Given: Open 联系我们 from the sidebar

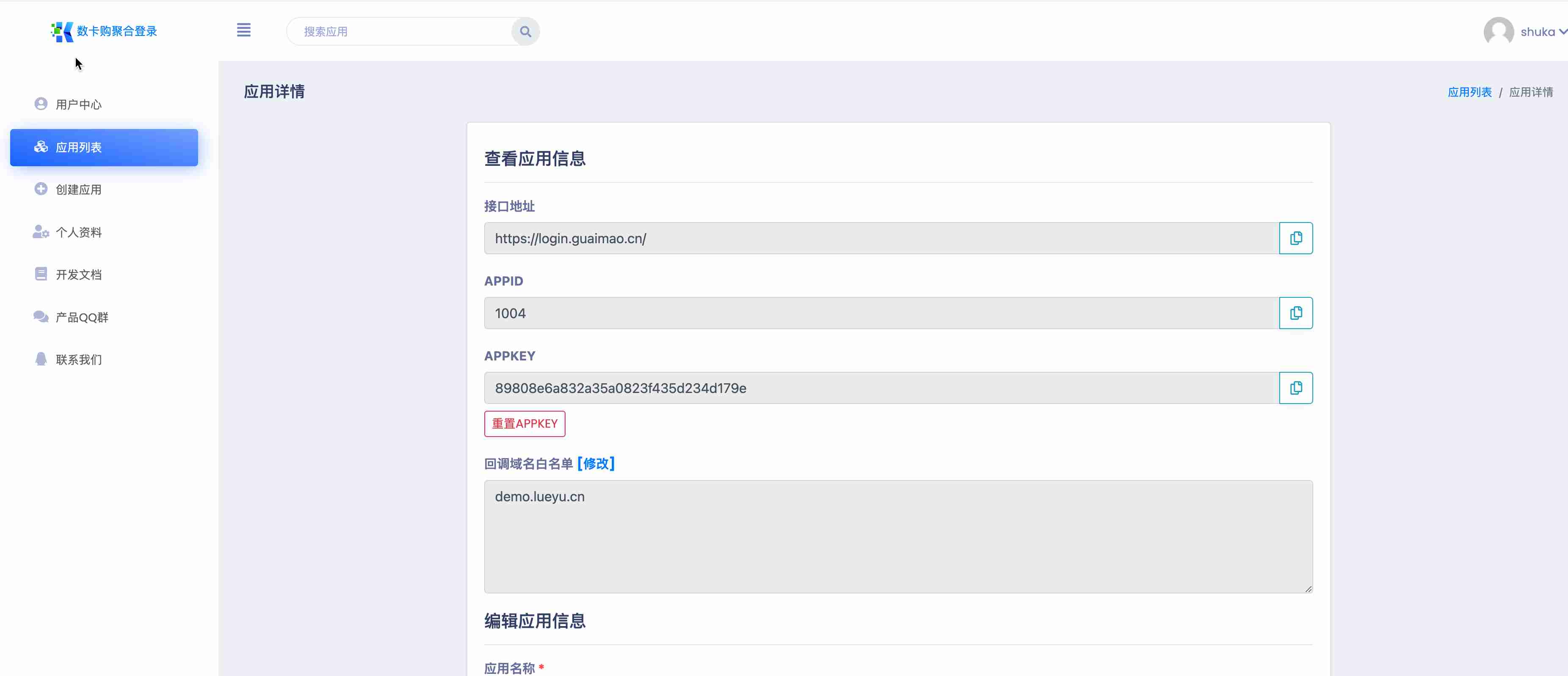Looking at the screenshot, I should click(78, 360).
